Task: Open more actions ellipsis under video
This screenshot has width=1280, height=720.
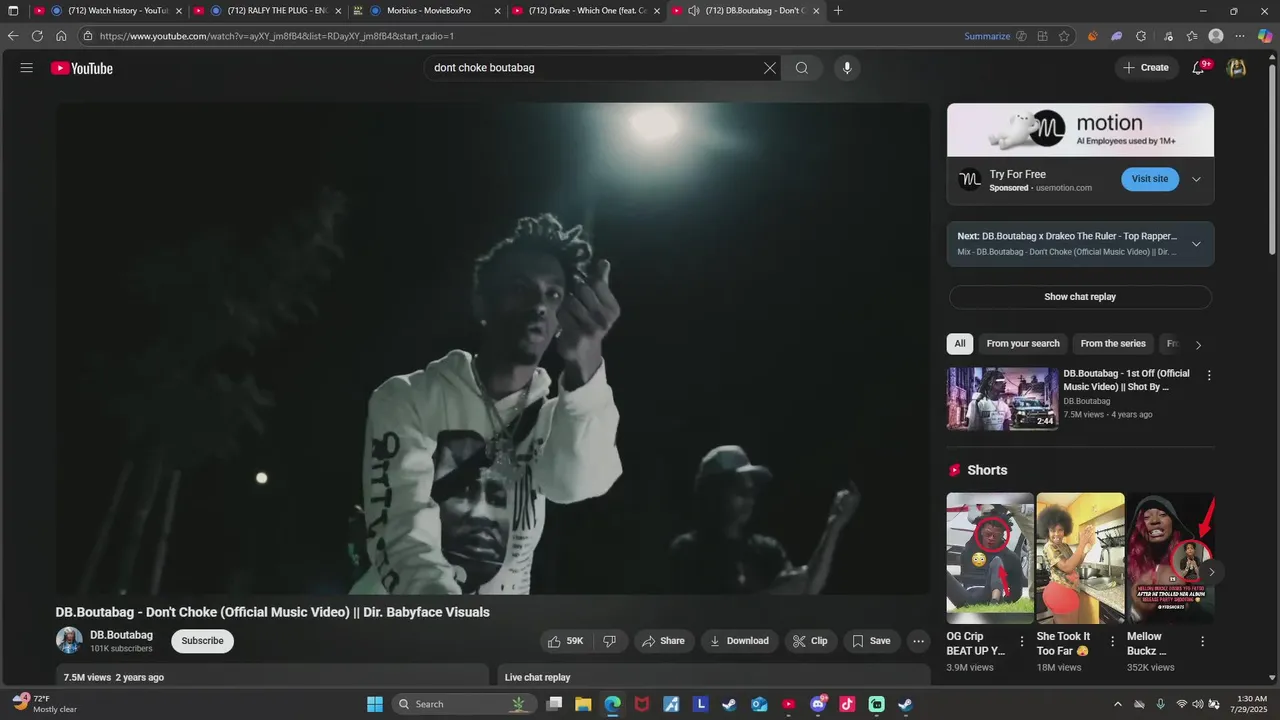Action: [918, 641]
